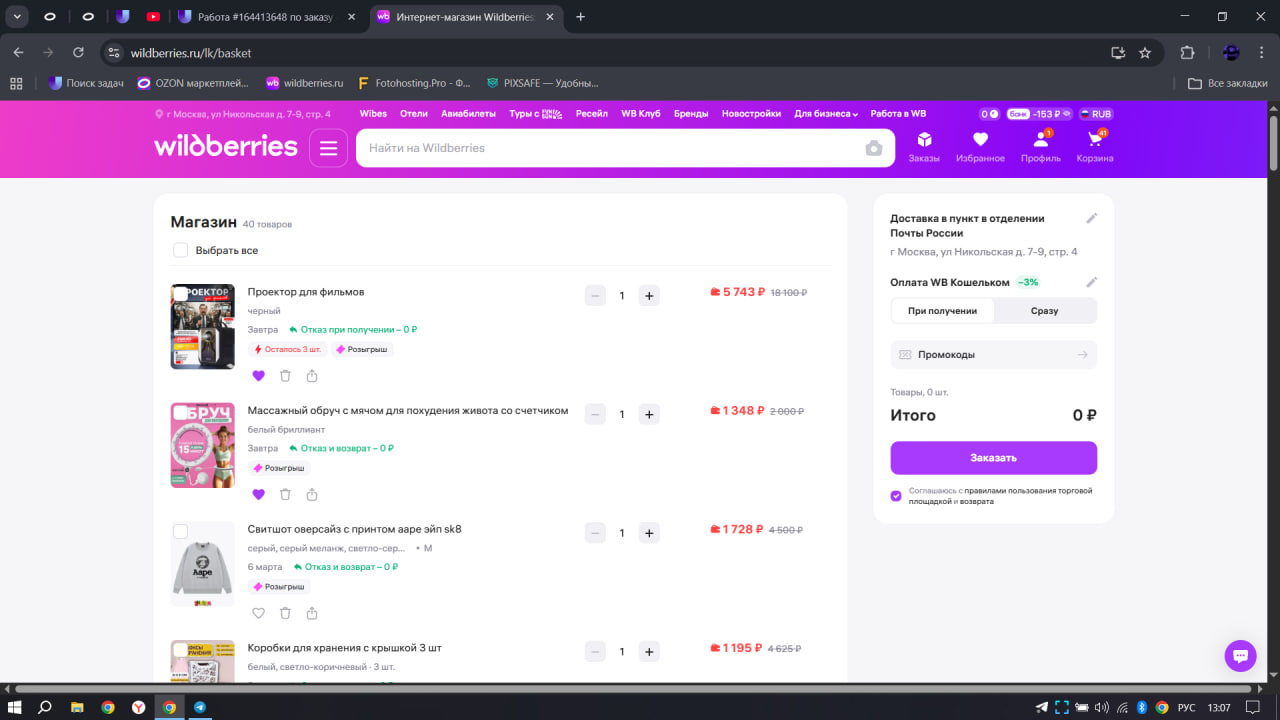This screenshot has width=1280, height=720.
Task: Open the Авиабилеты menu link
Action: point(468,114)
